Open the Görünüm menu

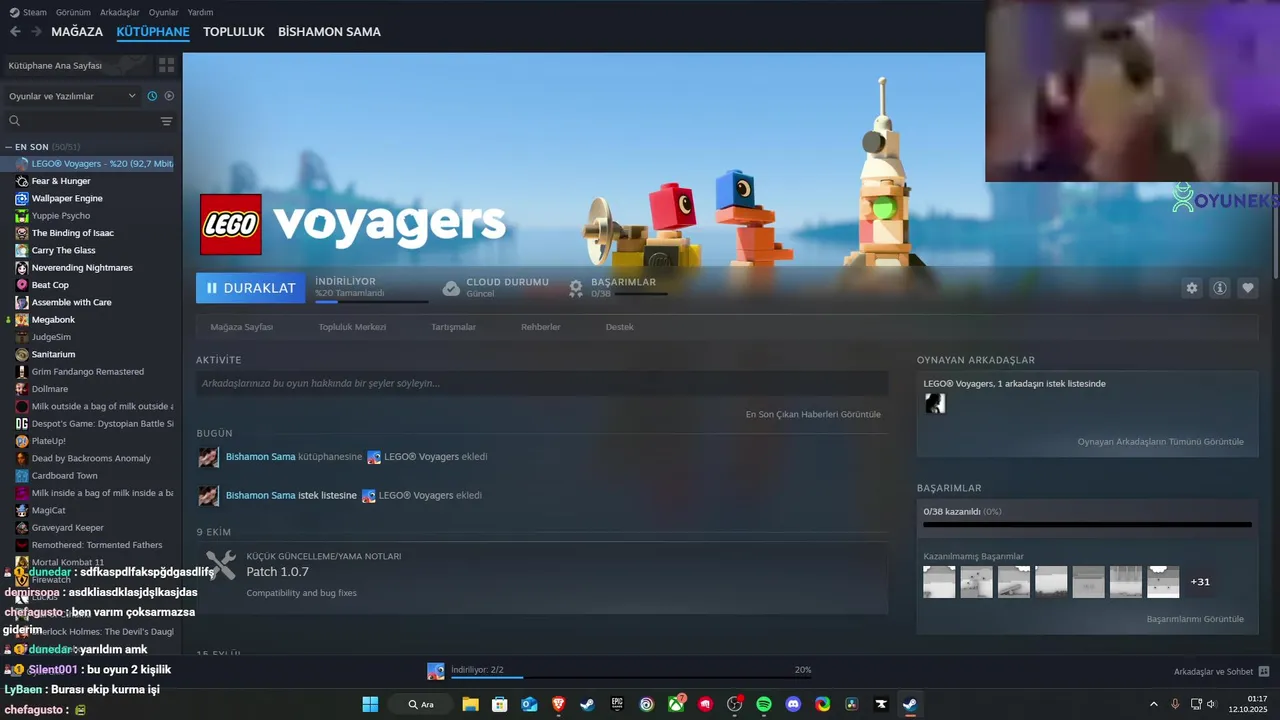pos(73,13)
